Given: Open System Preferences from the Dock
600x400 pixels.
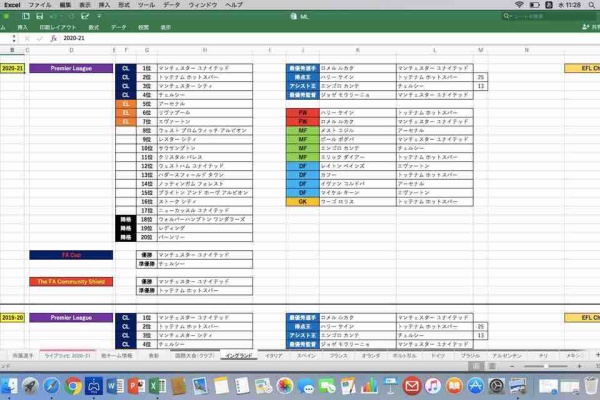Looking at the screenshot, I should 497,386.
